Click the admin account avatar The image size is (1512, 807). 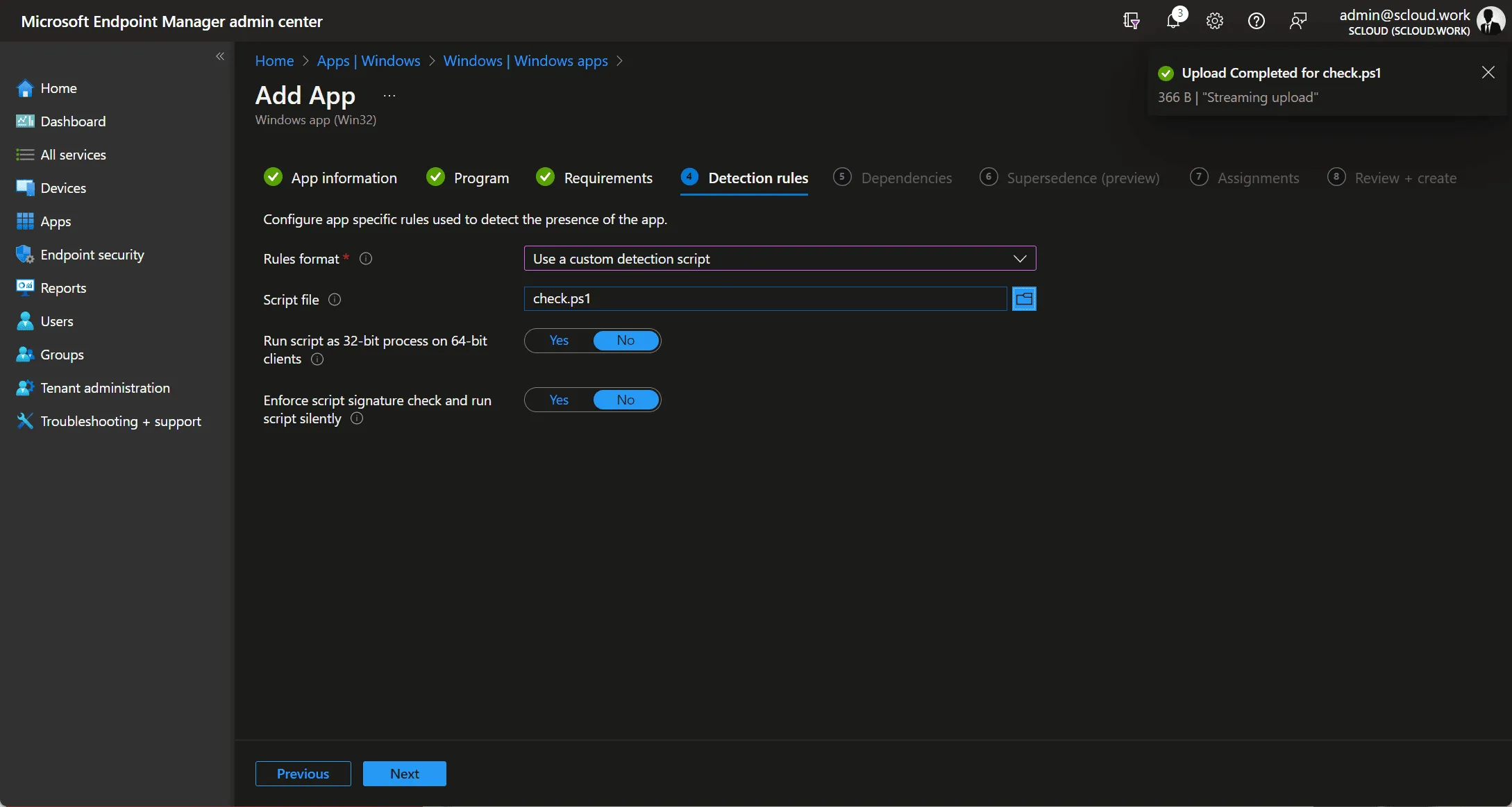[1490, 21]
